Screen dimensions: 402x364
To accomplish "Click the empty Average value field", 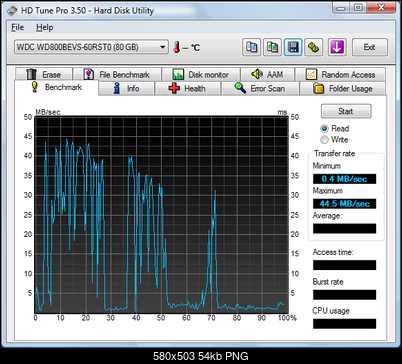I will [x=344, y=228].
